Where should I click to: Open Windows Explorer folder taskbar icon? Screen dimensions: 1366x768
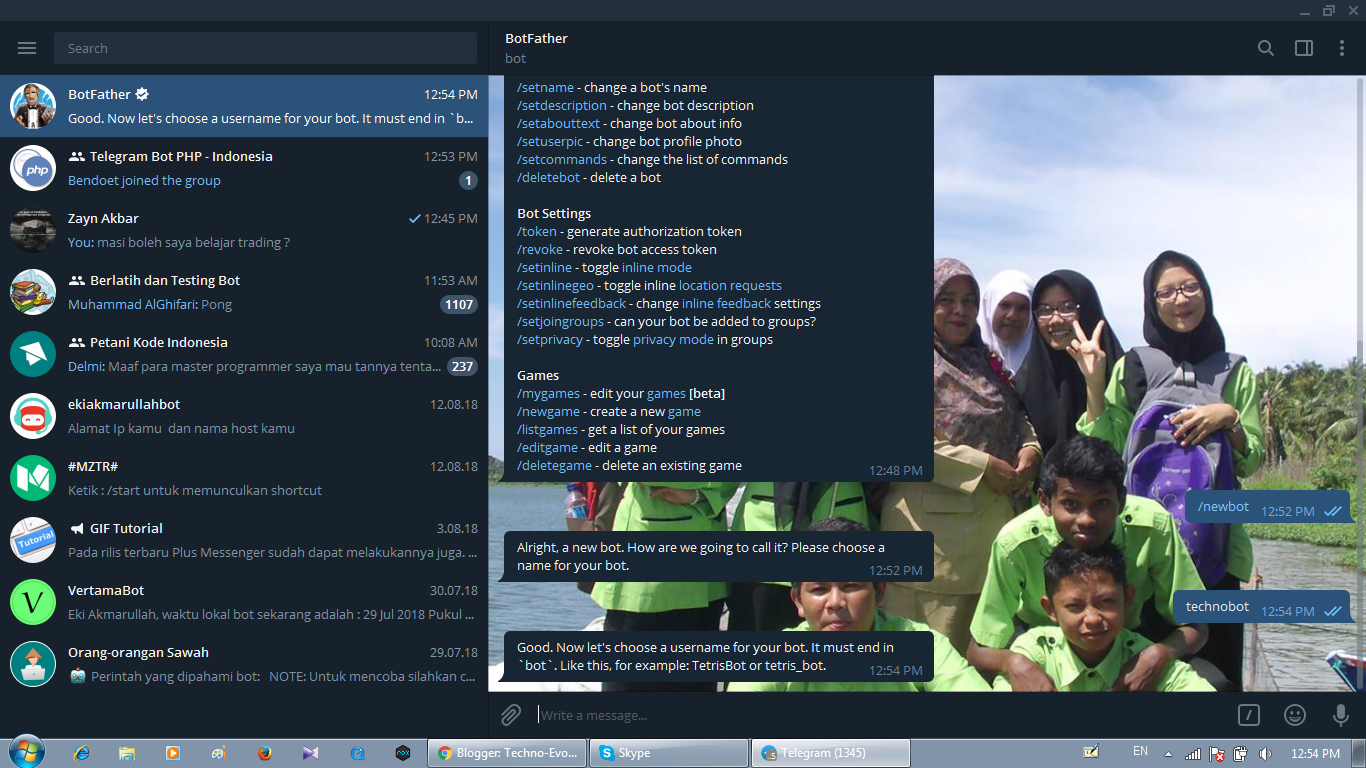127,753
